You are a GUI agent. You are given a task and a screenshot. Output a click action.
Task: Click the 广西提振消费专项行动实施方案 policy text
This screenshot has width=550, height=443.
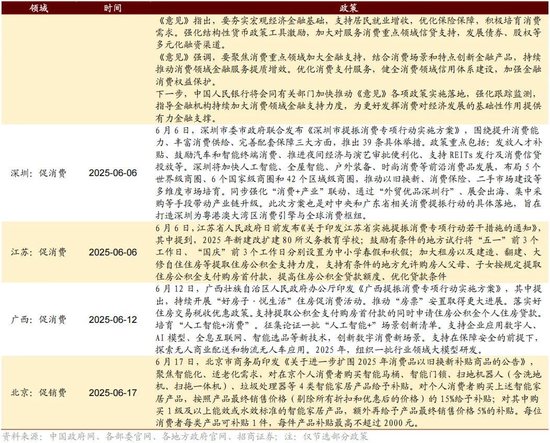(x=349, y=320)
